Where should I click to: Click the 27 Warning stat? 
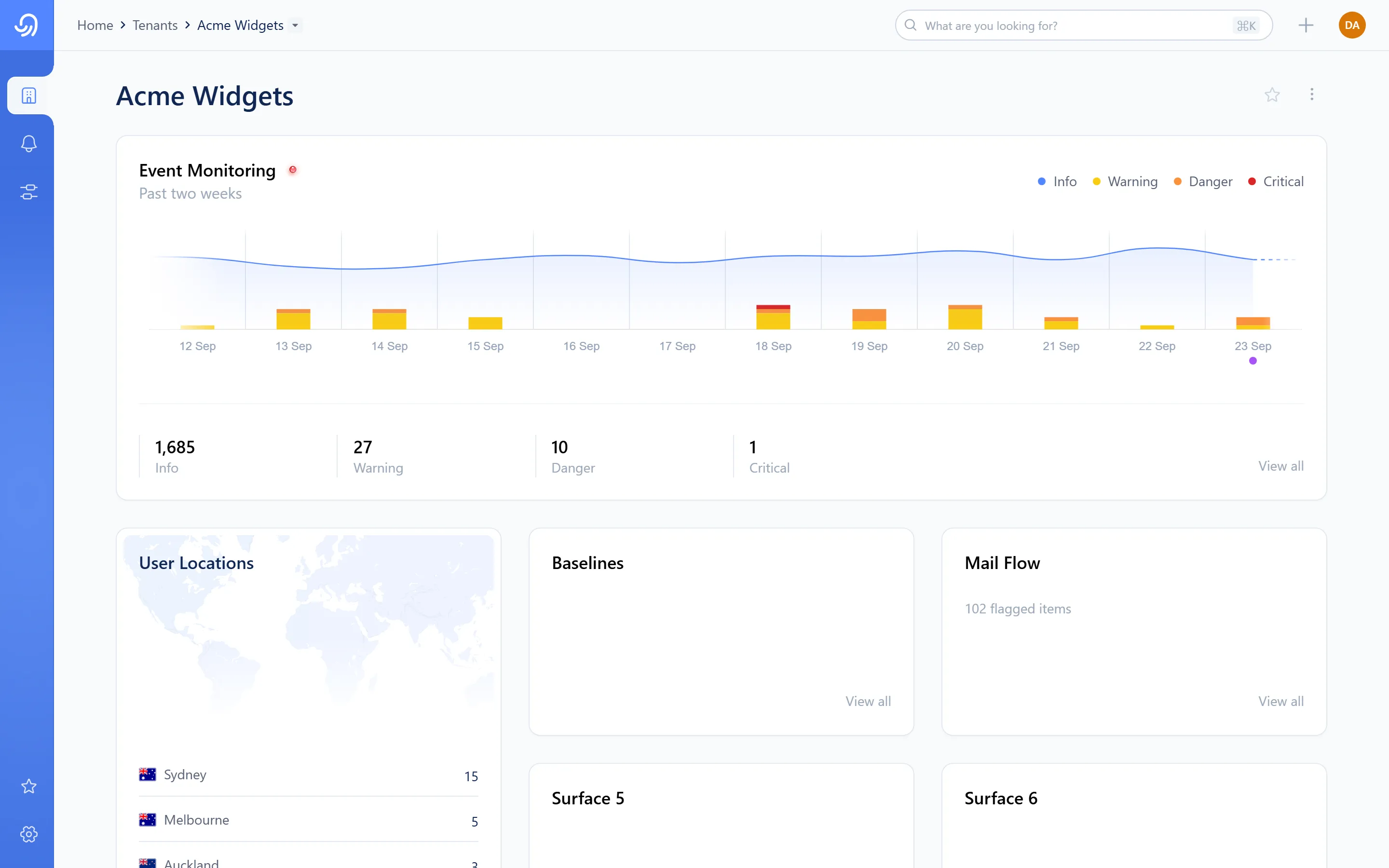[x=378, y=456]
